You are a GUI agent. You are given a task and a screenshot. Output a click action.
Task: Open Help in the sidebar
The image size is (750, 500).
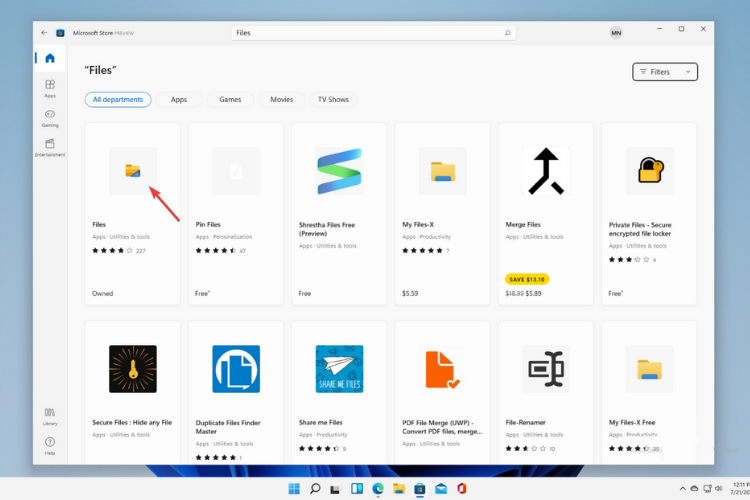pos(50,445)
